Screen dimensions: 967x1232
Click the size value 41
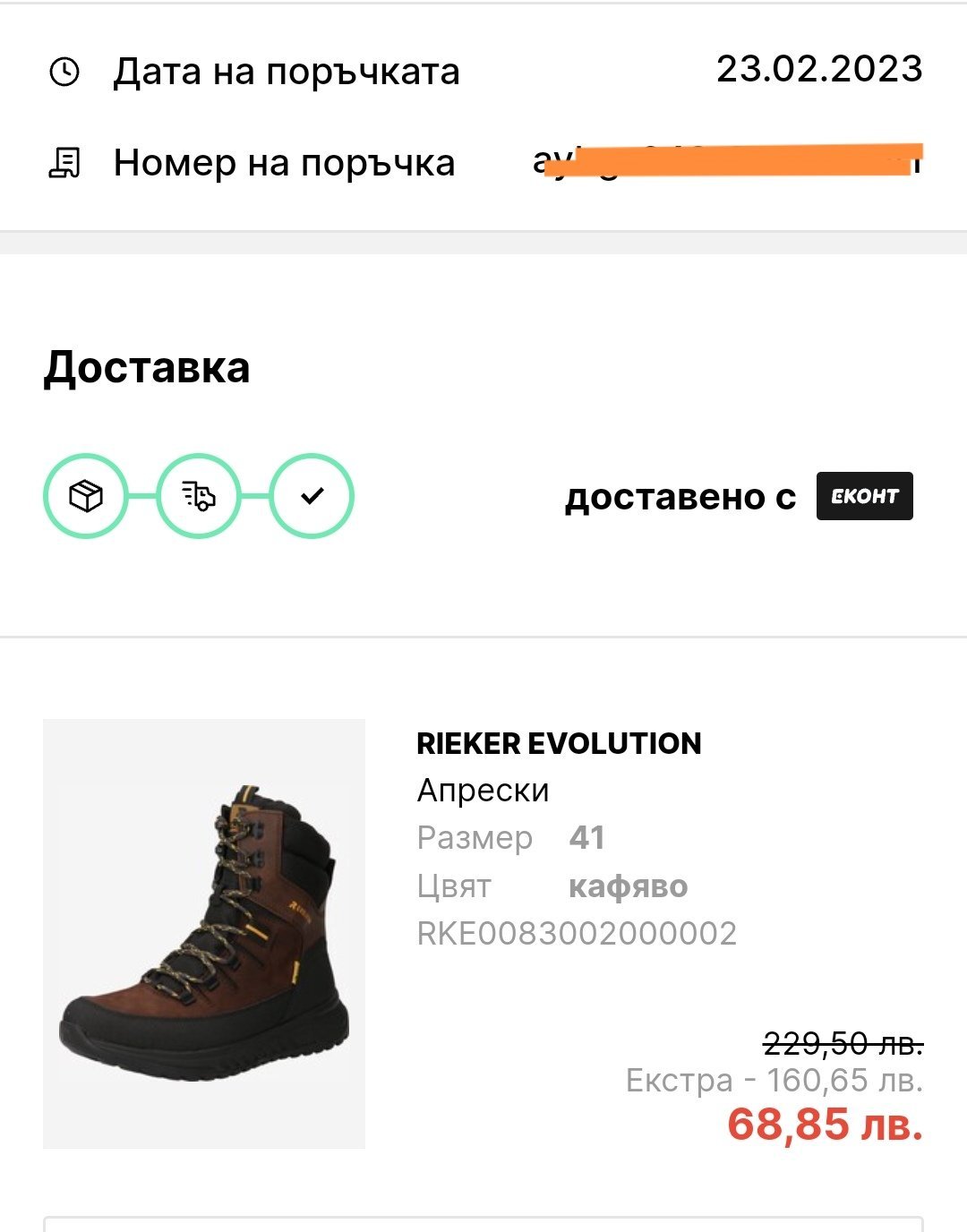click(586, 838)
